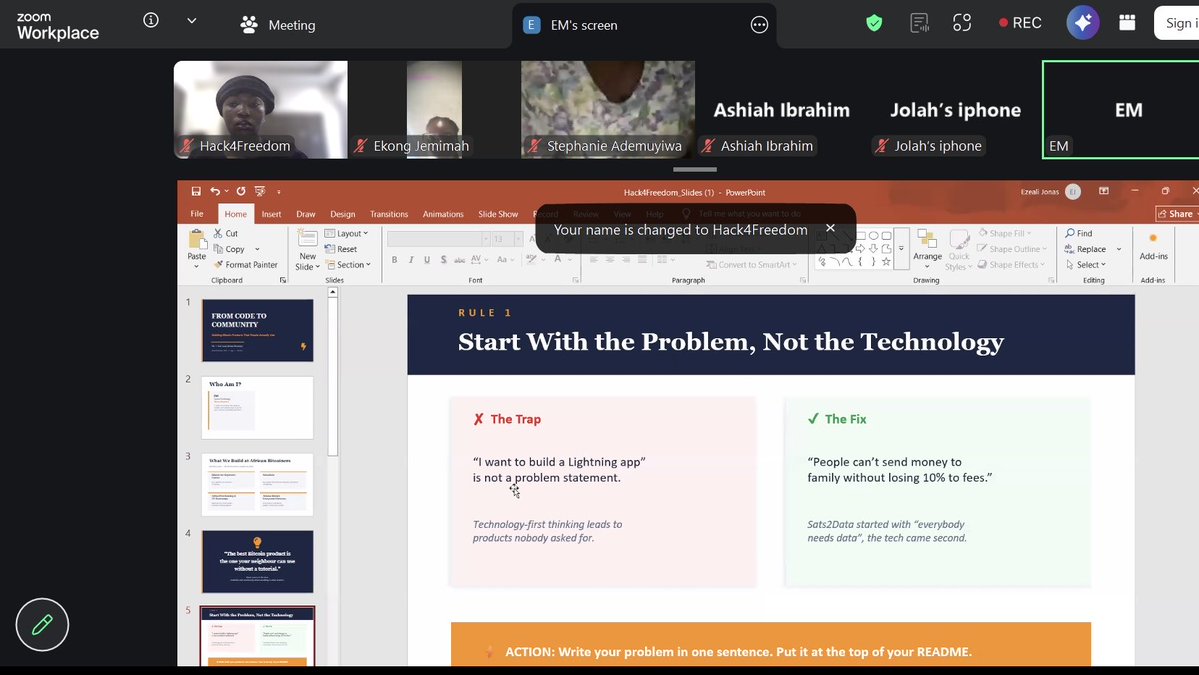Select the Stephanie Ademuyiwa video tile
Image resolution: width=1199 pixels, height=675 pixels.
(608, 109)
